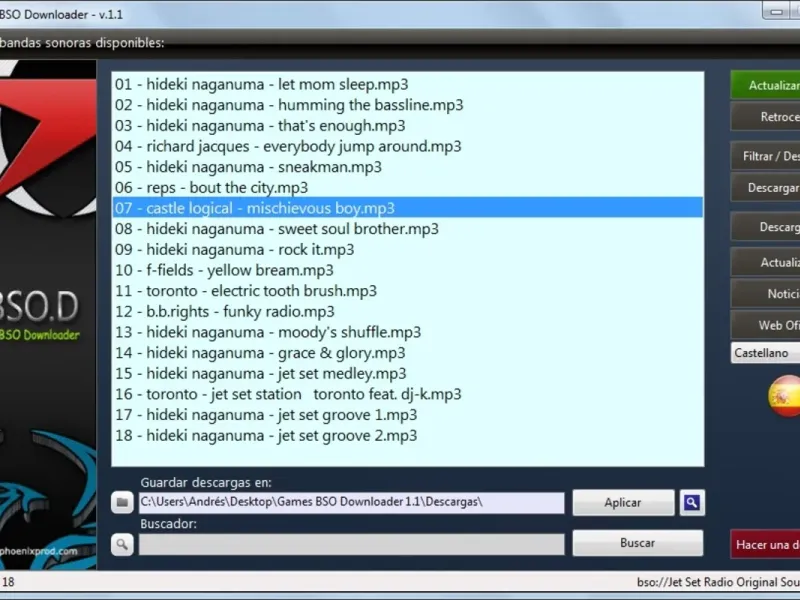Select track 09 rock it.mp3
This screenshot has width=800, height=600.
[x=407, y=249]
